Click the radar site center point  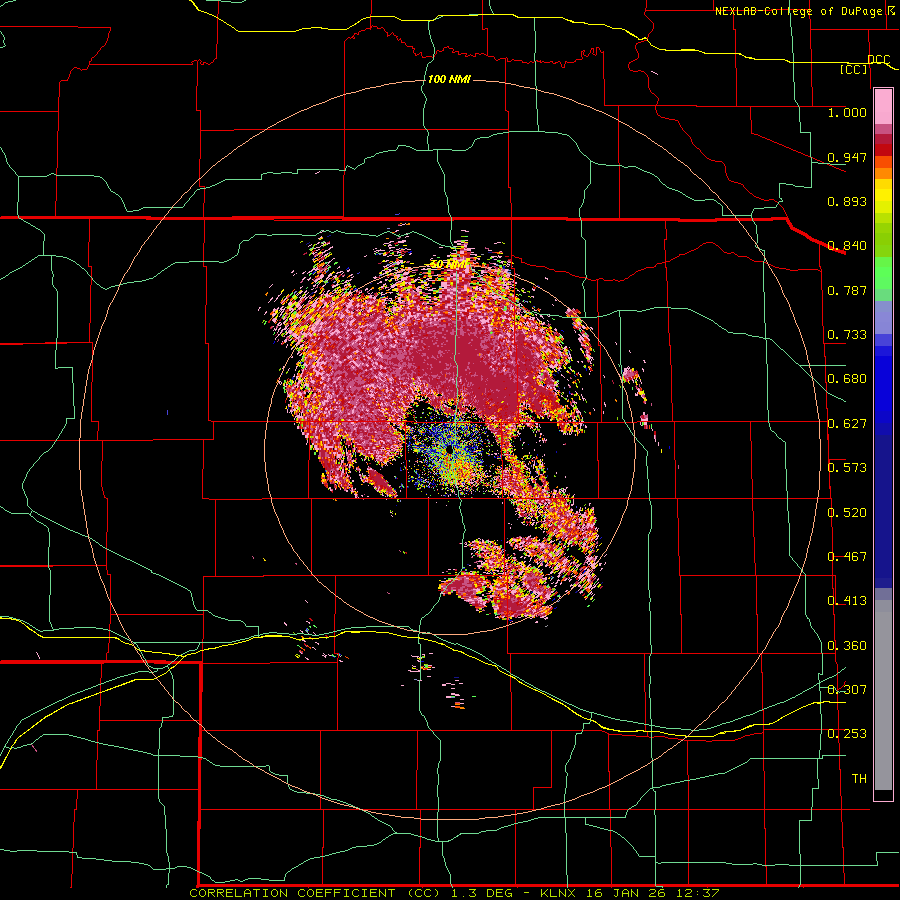449,450
